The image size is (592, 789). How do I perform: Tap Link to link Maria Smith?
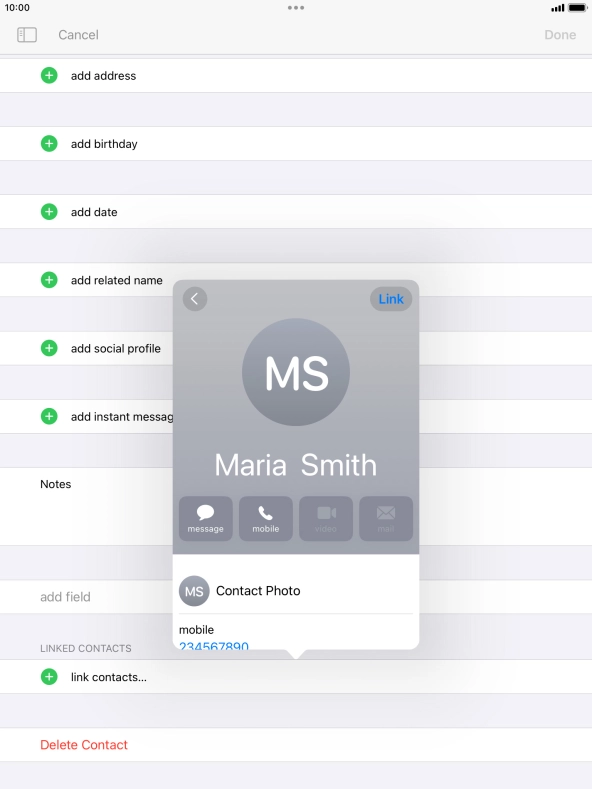pos(391,299)
